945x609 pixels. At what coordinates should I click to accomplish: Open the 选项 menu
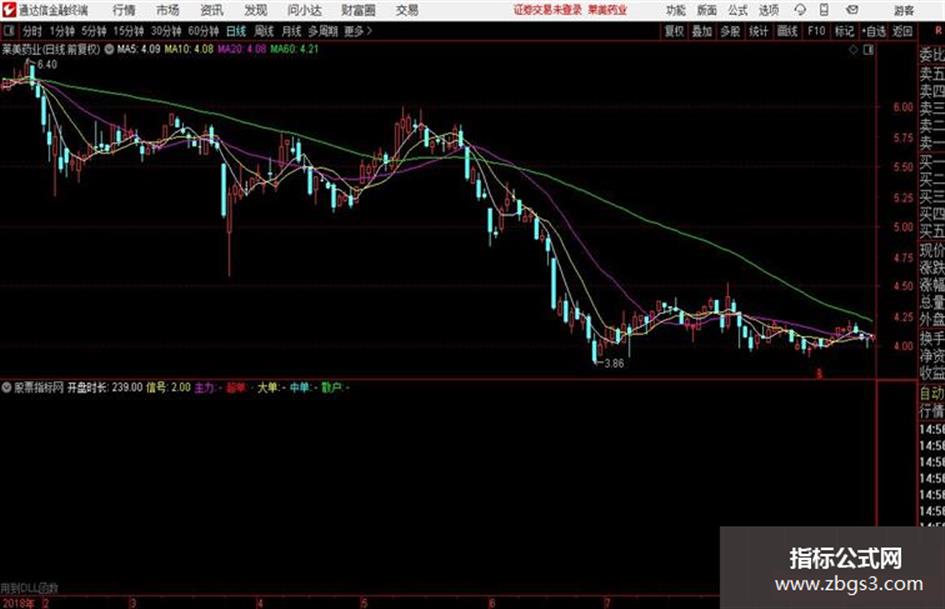pyautogui.click(x=768, y=10)
